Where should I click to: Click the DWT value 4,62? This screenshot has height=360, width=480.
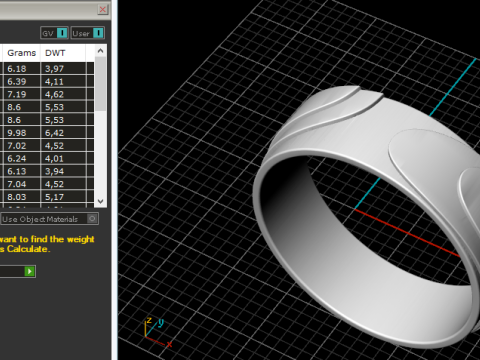(54, 95)
